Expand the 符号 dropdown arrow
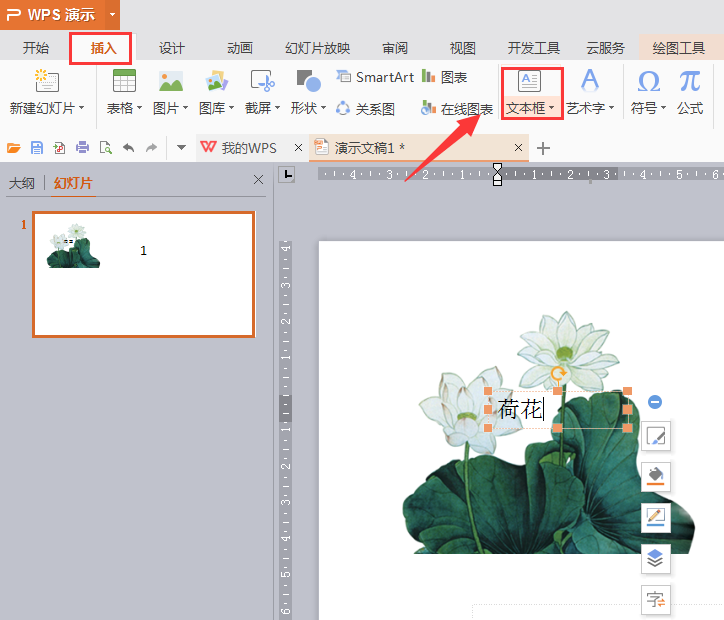724x620 pixels. pyautogui.click(x=664, y=108)
